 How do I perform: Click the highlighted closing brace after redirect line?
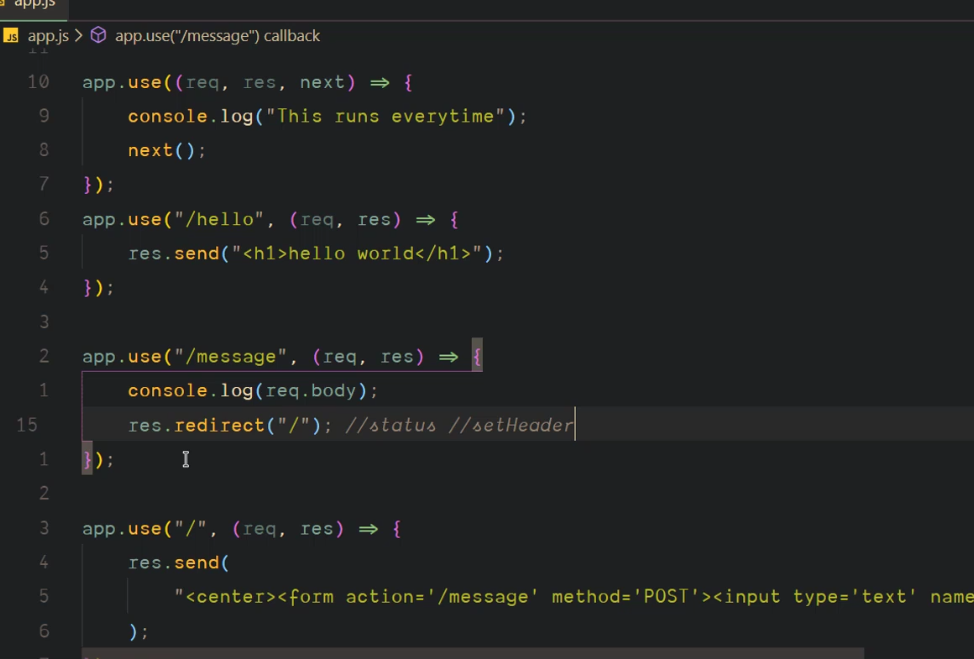[88, 459]
